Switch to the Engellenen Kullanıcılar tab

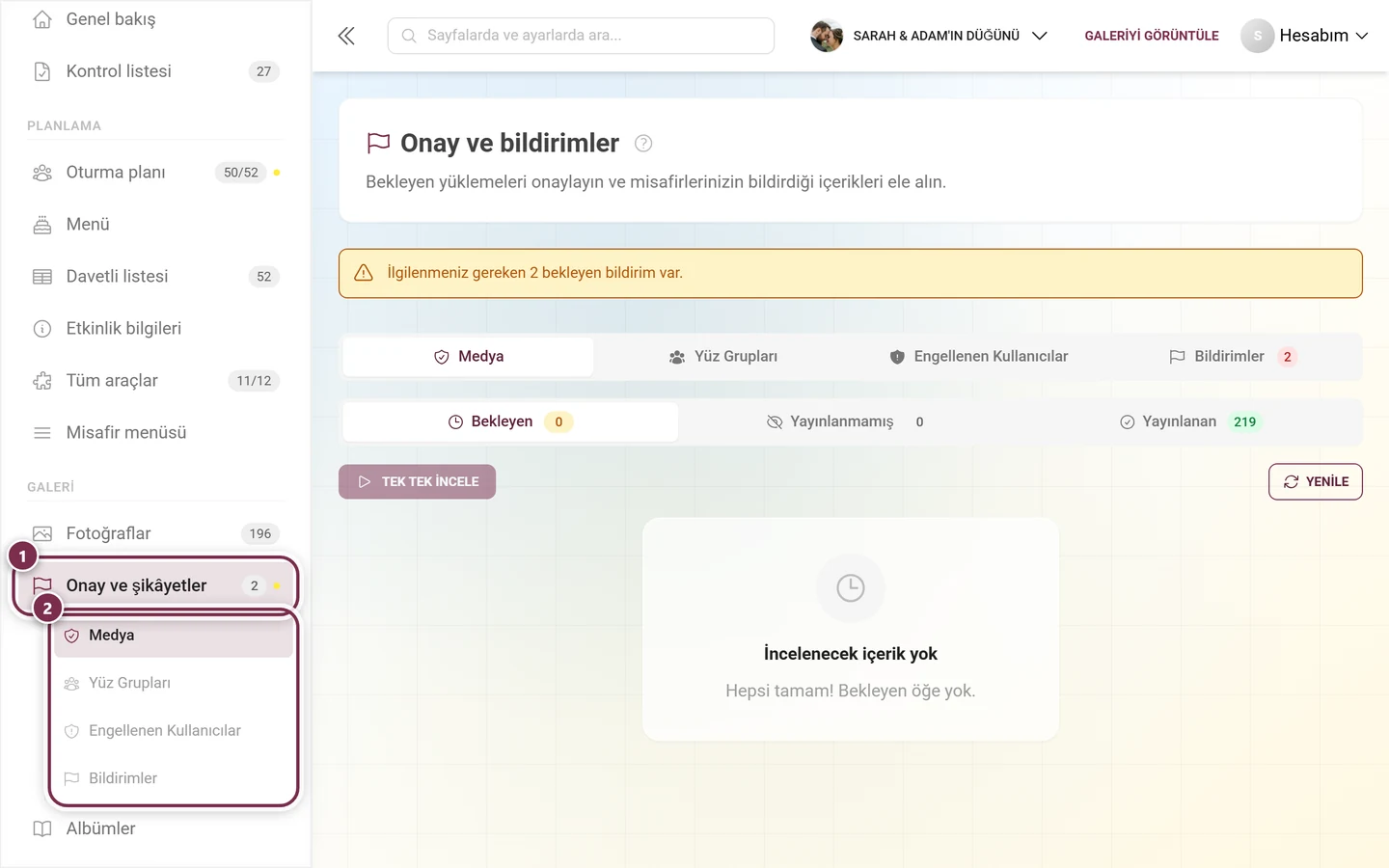click(x=978, y=357)
